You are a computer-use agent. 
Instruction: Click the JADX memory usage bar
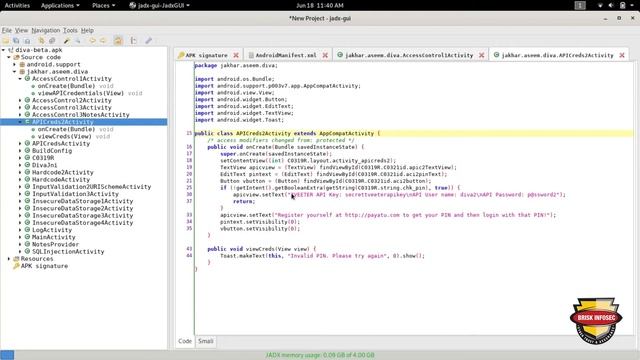coord(320,355)
